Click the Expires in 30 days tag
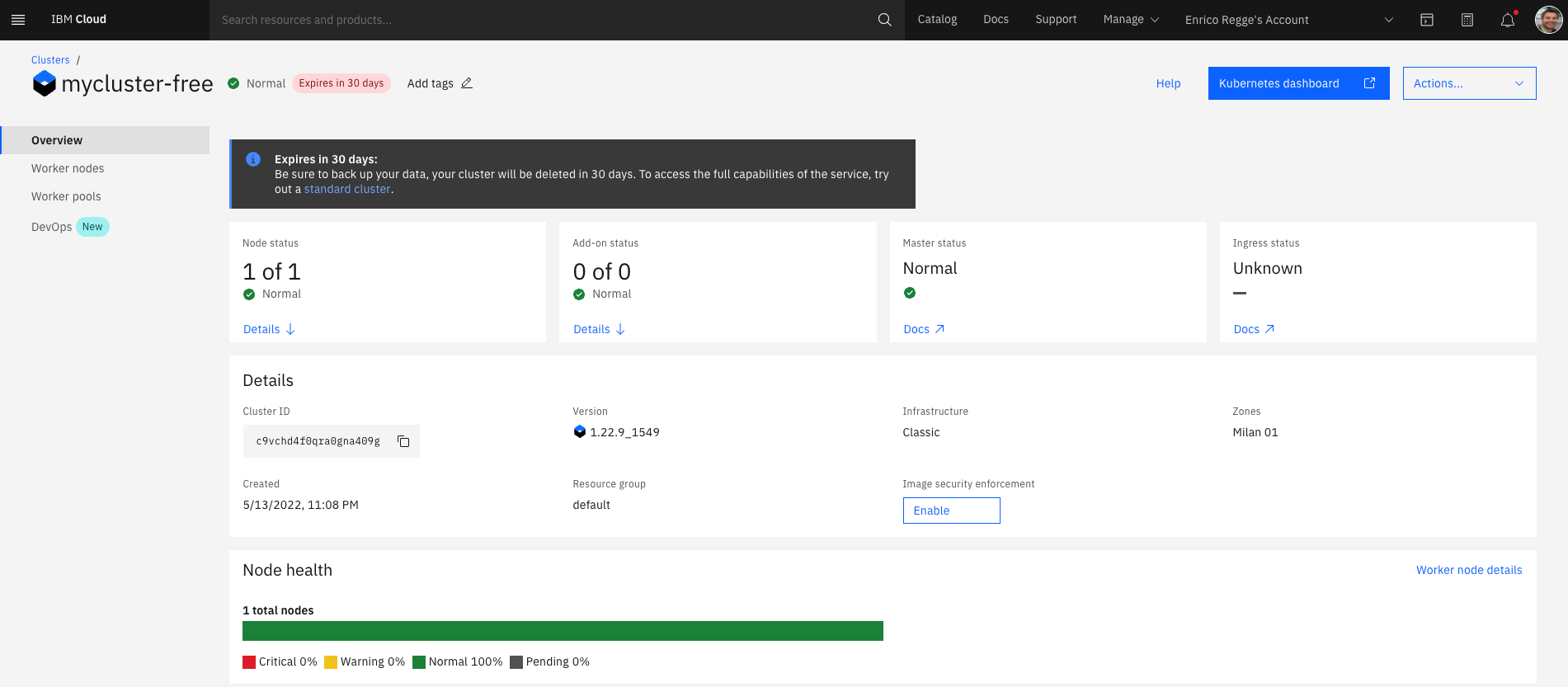The image size is (1568, 687). (x=341, y=83)
